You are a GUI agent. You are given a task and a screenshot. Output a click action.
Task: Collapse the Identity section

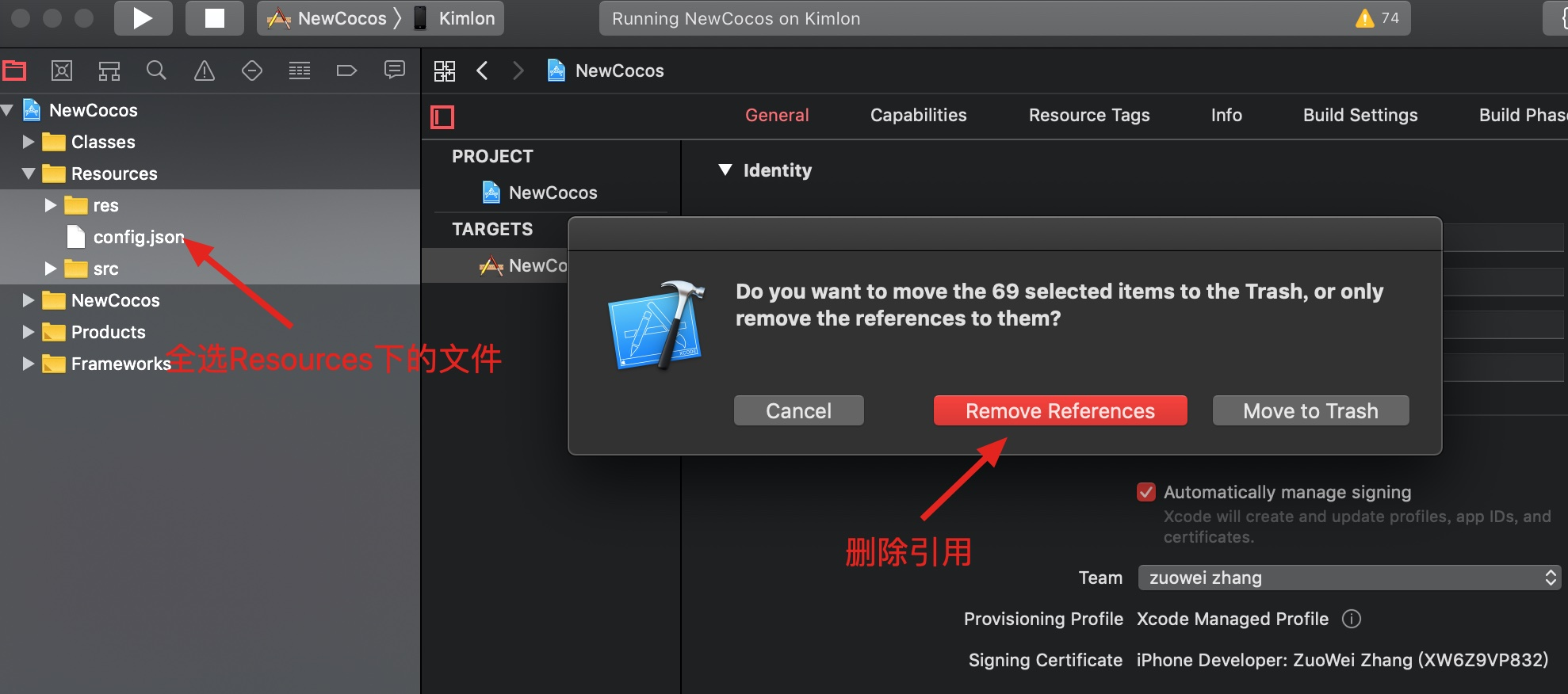click(725, 170)
